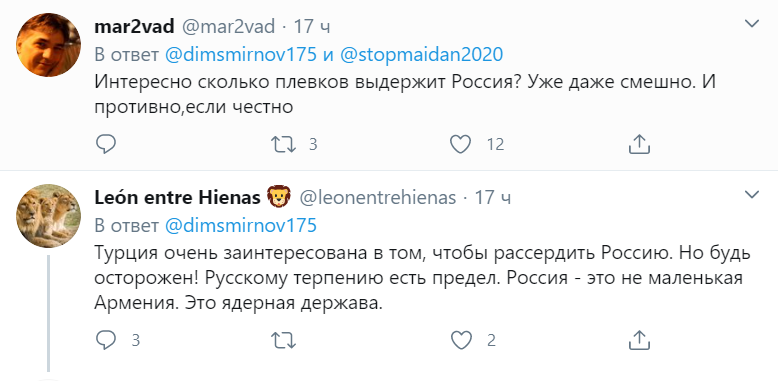Open the @stopmaidan2020 mention link
Screen dimensions: 778x381
coord(422,54)
